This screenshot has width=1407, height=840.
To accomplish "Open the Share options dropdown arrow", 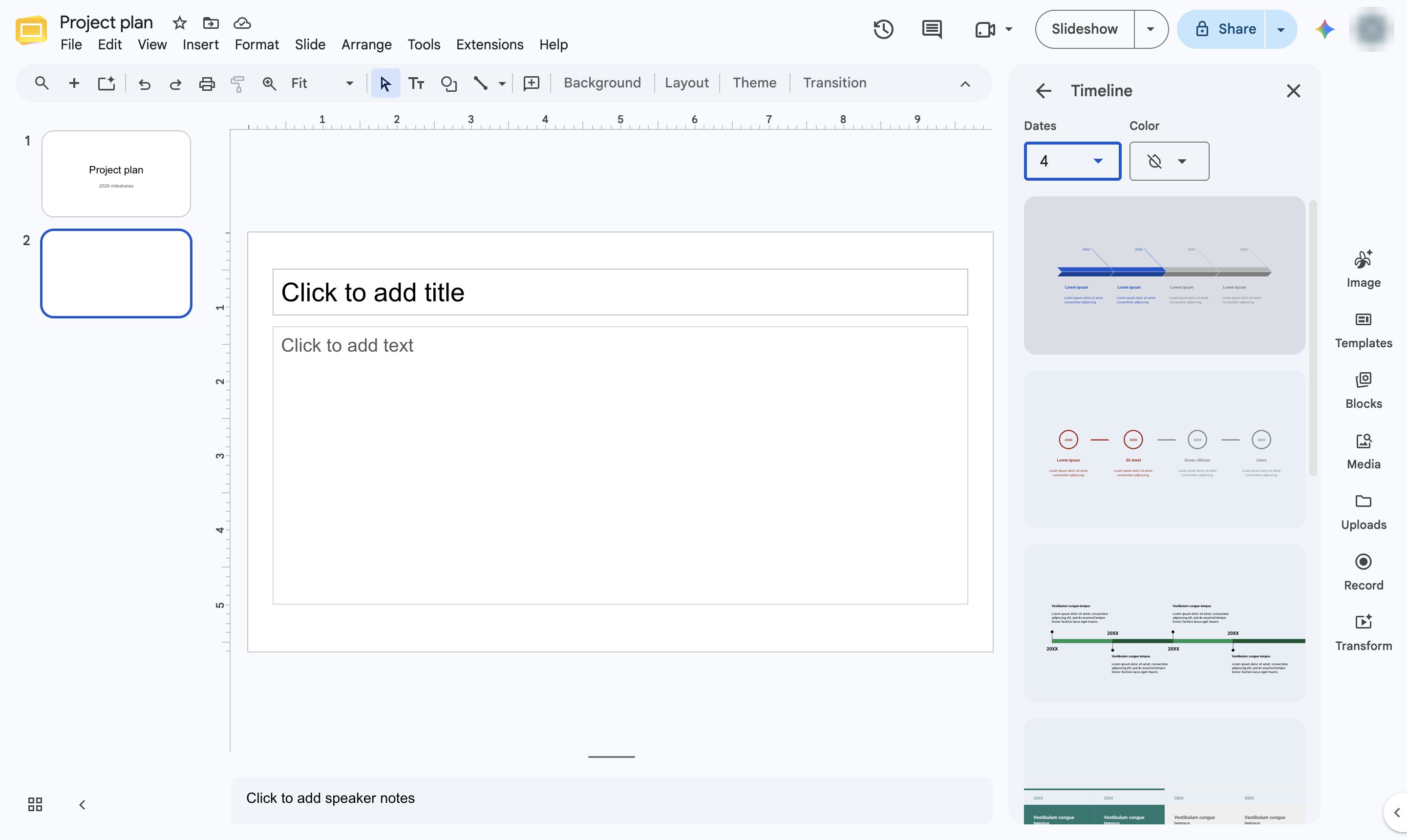I will point(1280,29).
